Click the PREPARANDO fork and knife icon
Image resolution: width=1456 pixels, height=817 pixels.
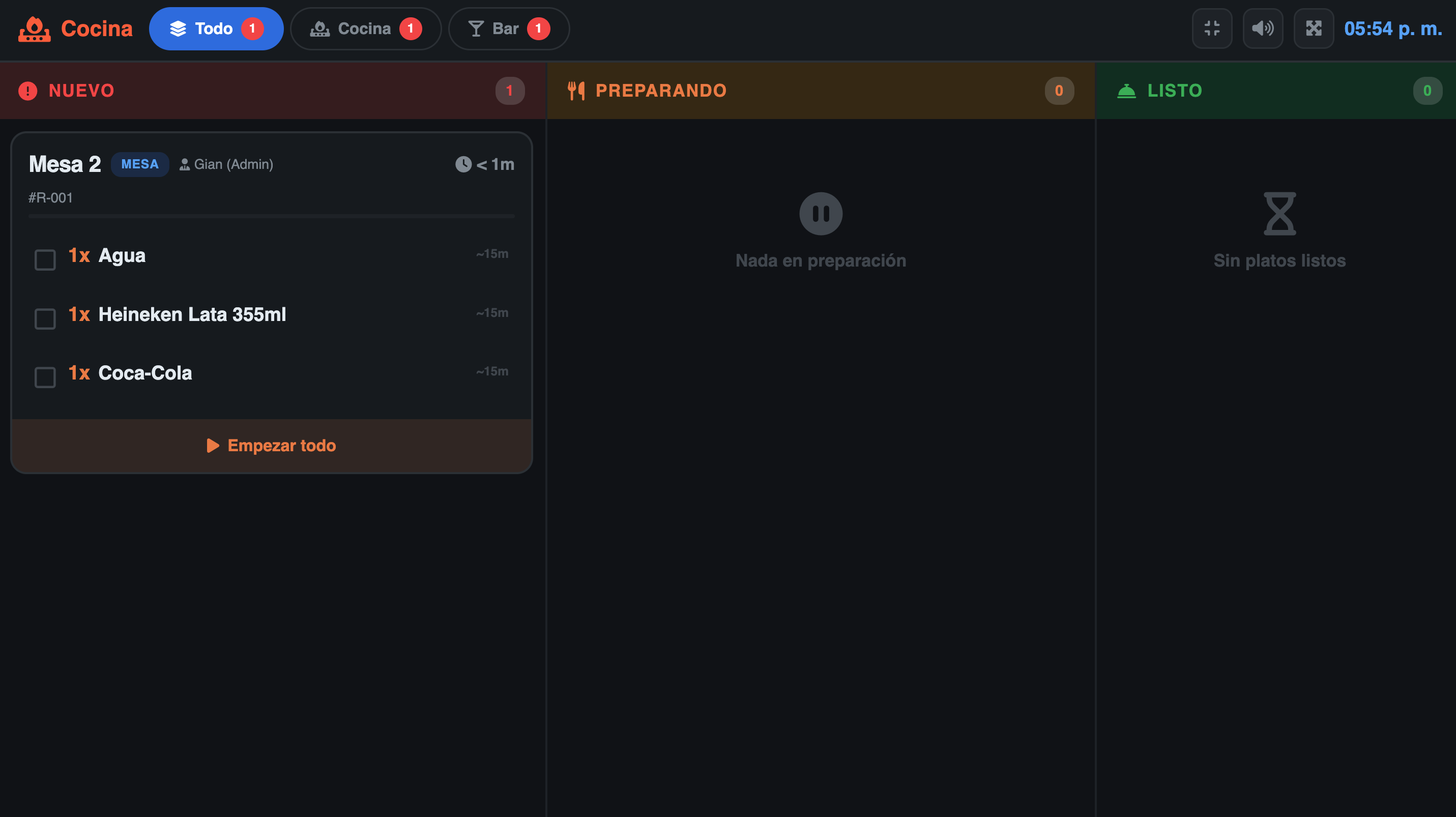[x=576, y=91]
